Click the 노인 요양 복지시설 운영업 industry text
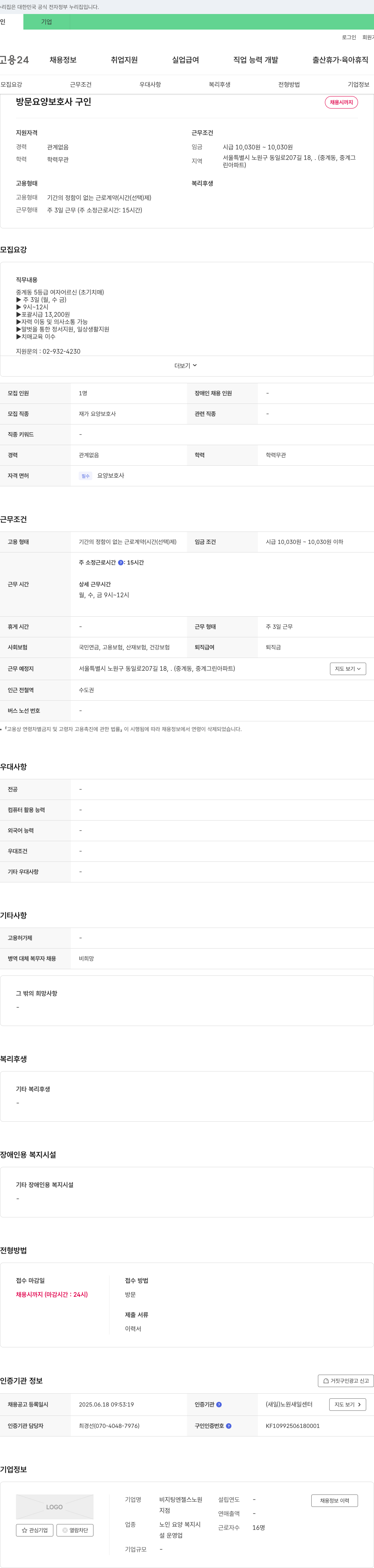This screenshot has width=374, height=1568. pos(180,1529)
